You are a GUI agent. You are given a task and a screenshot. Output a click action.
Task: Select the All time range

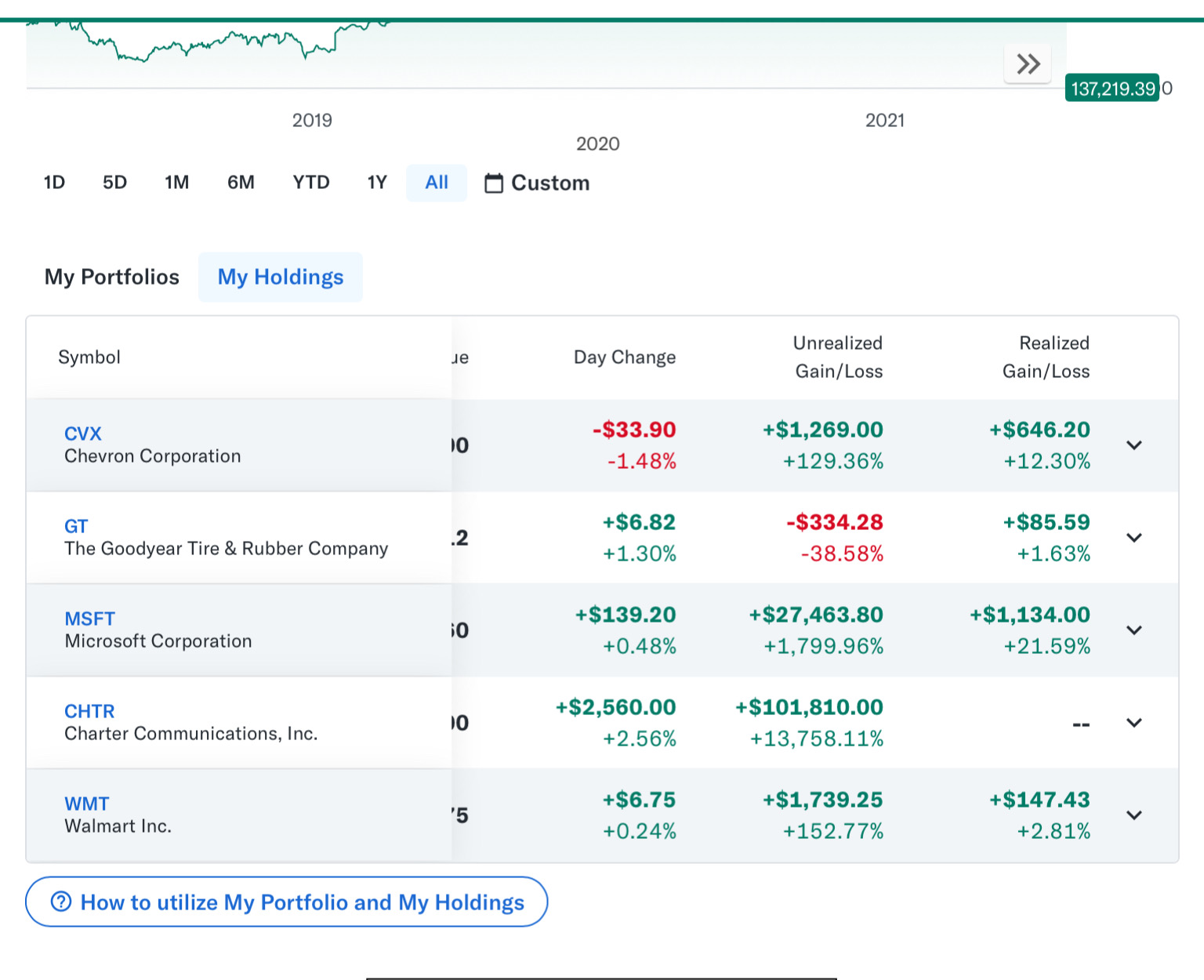pos(437,183)
